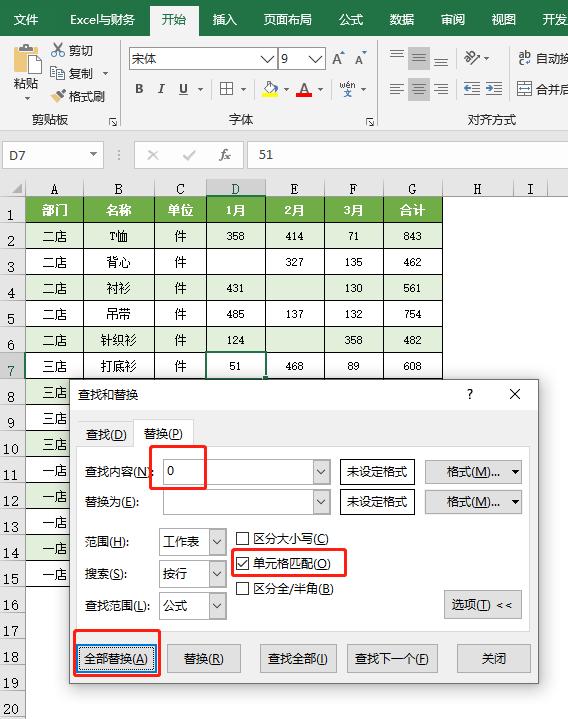The image size is (568, 719).
Task: Click 全部替换(A) Replace All button
Action: pyautogui.click(x=116, y=658)
